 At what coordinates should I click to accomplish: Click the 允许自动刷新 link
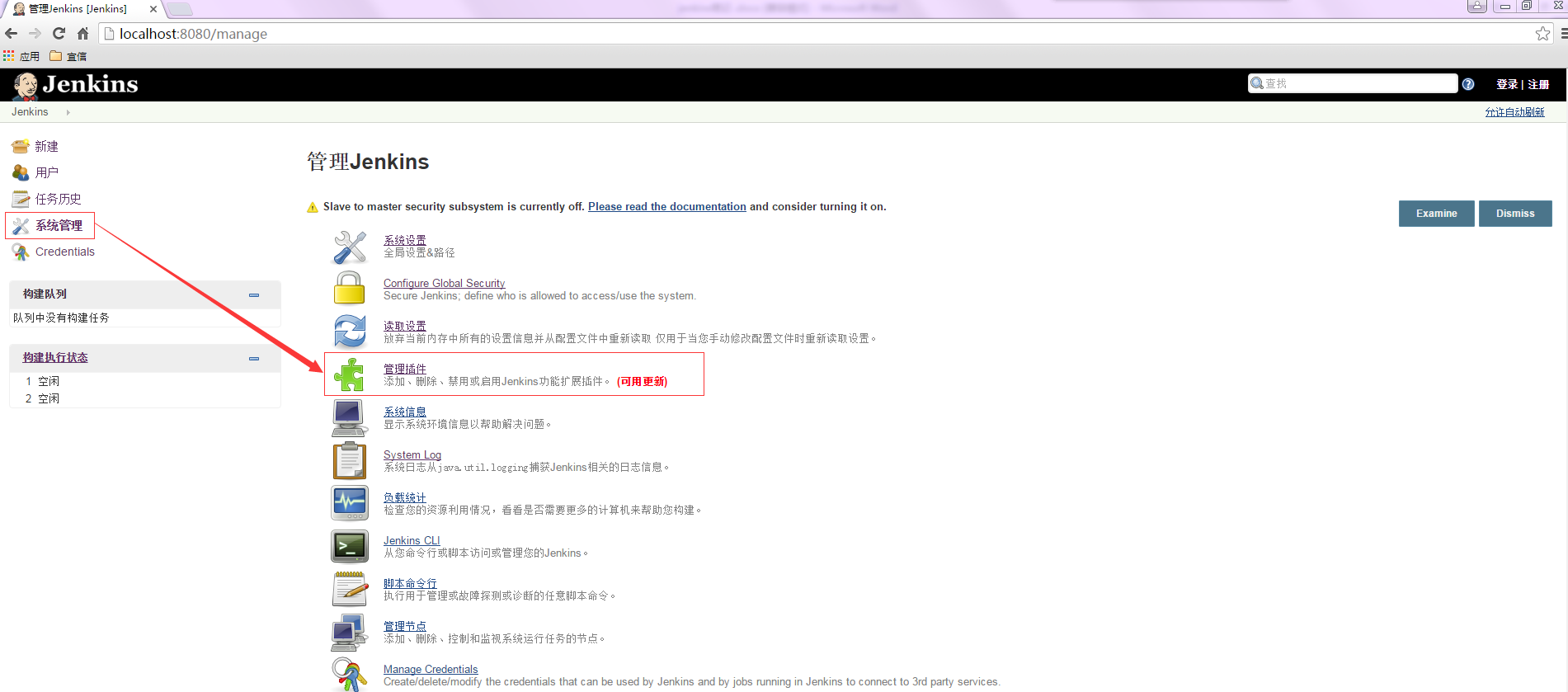click(x=1514, y=112)
